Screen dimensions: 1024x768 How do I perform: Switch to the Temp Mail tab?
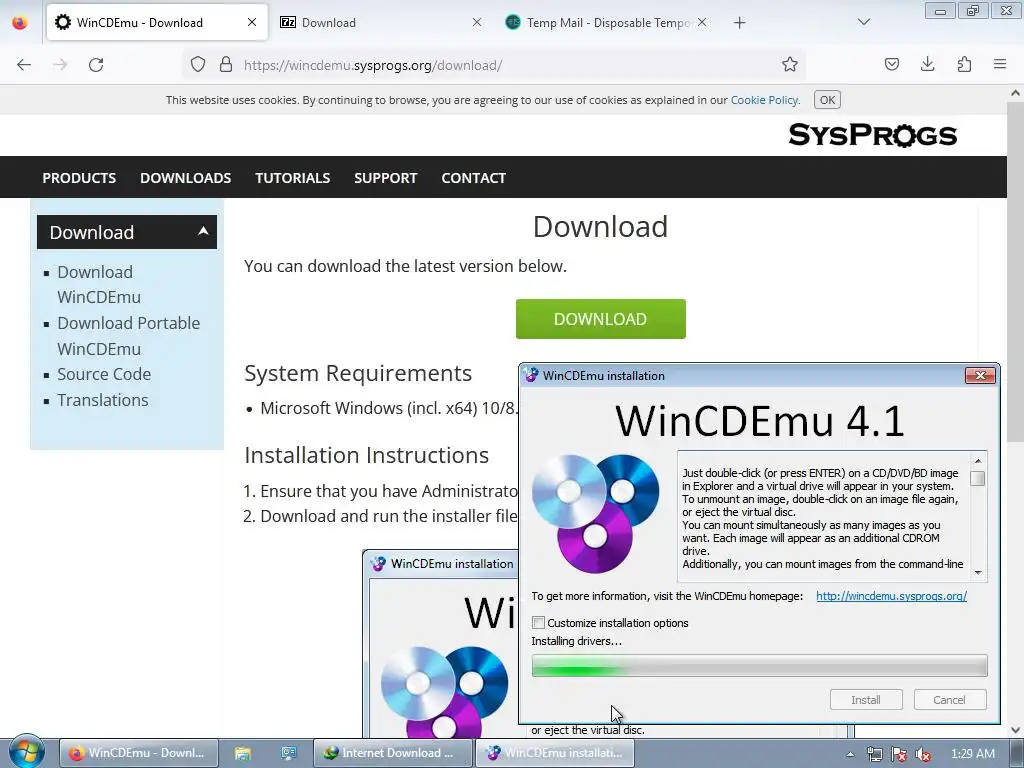tap(608, 23)
